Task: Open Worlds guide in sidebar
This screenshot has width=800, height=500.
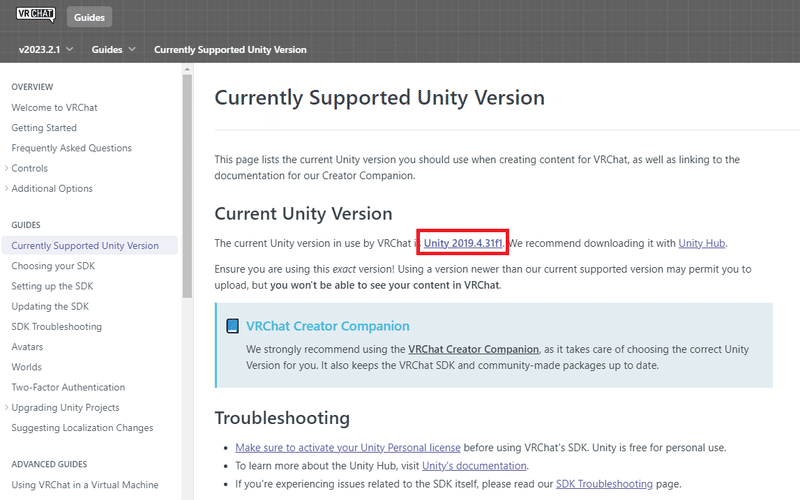Action: click(x=27, y=367)
